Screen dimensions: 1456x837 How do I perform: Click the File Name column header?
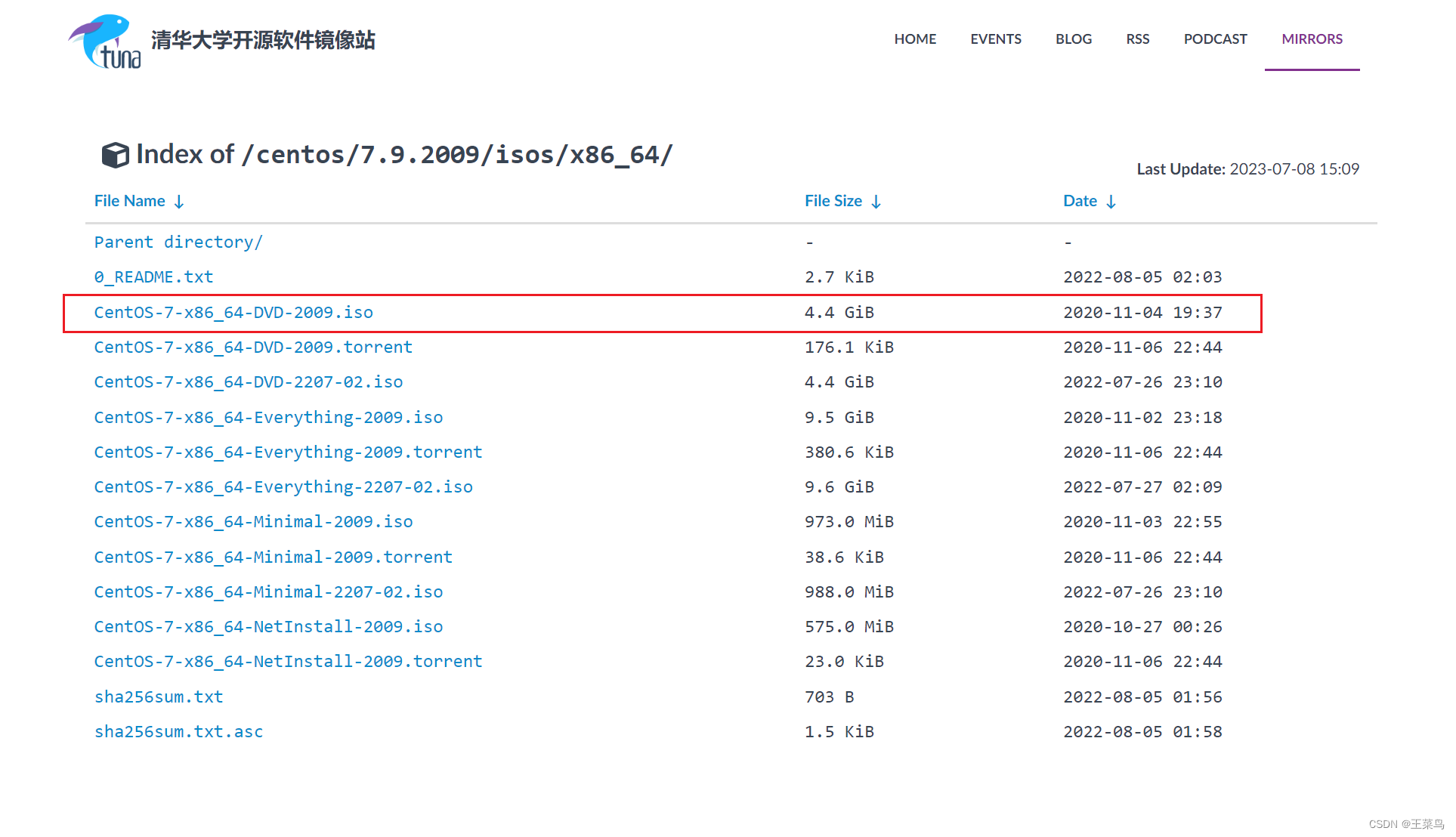pos(129,201)
